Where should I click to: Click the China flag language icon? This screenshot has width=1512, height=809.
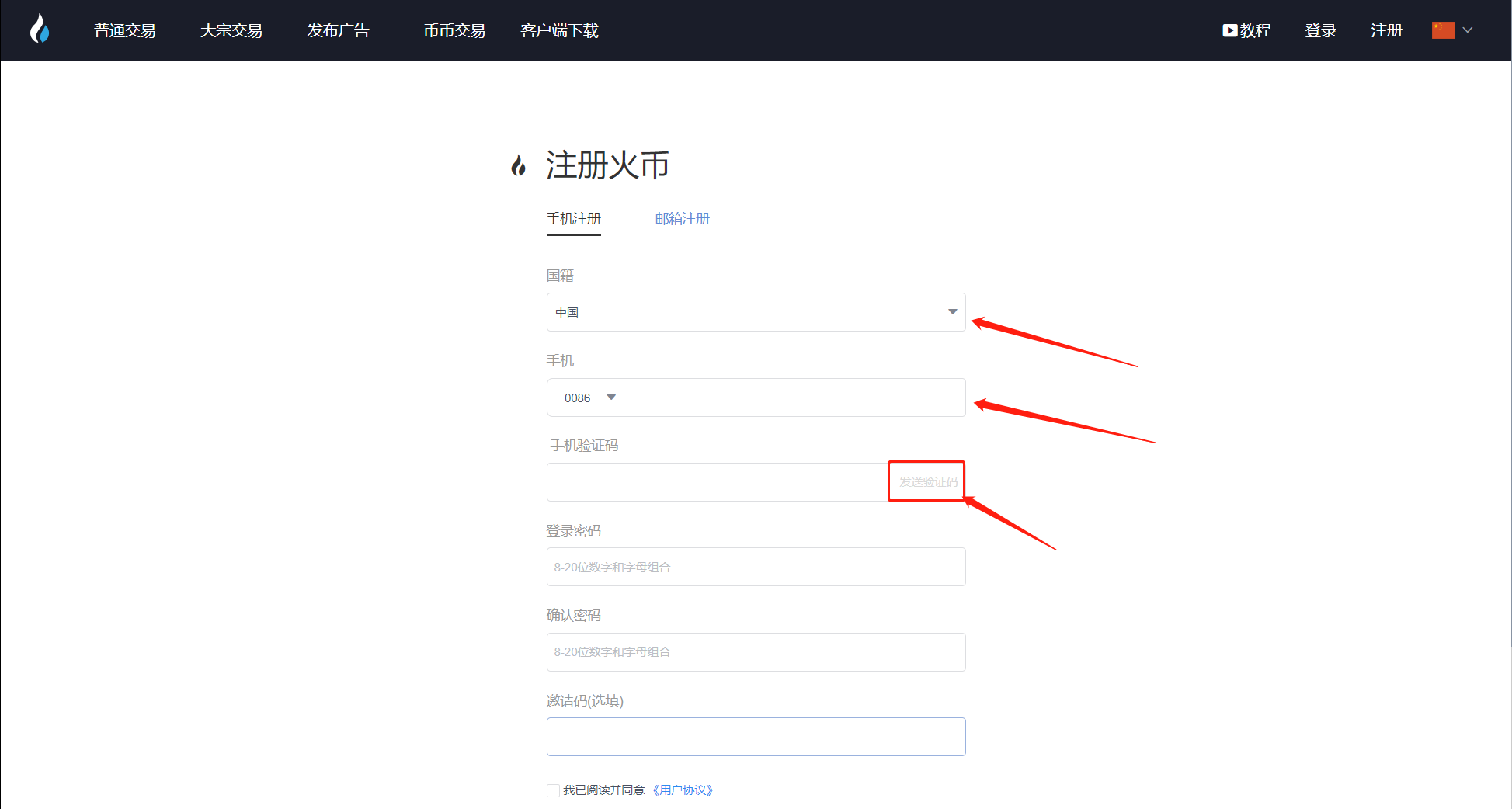point(1443,30)
